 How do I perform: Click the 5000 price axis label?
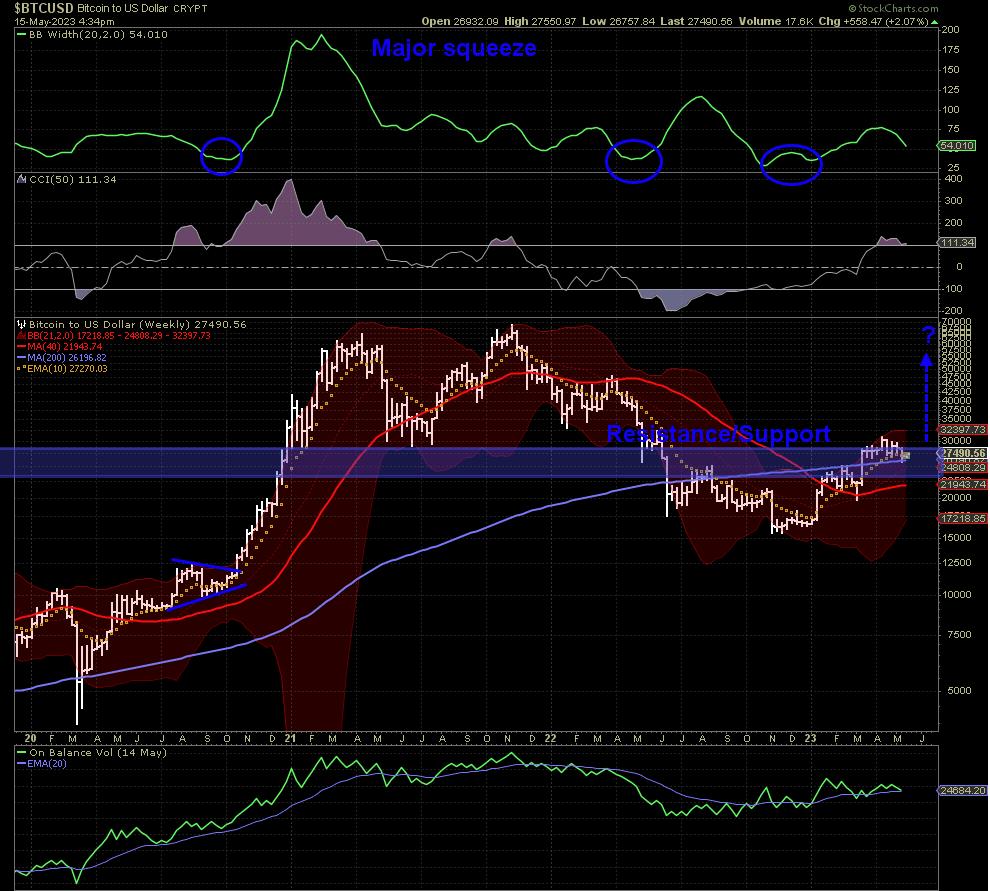pyautogui.click(x=959, y=691)
